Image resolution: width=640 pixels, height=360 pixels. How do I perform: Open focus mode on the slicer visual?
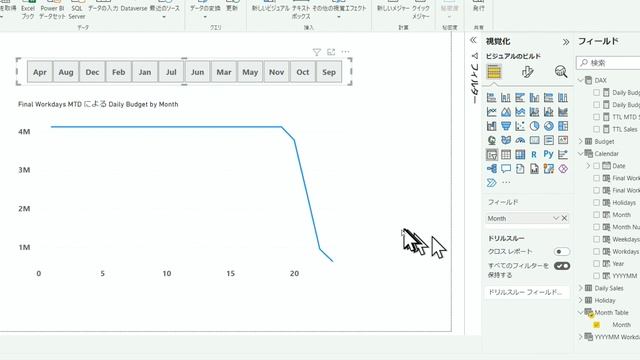pyautogui.click(x=331, y=52)
